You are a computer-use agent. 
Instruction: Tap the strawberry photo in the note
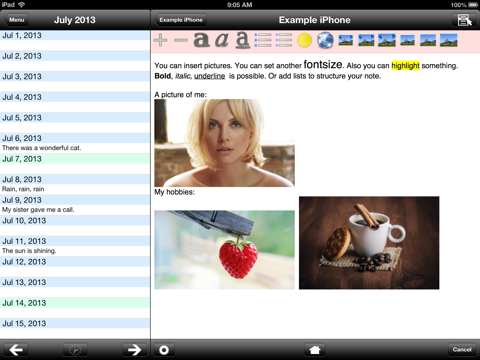coord(224,250)
